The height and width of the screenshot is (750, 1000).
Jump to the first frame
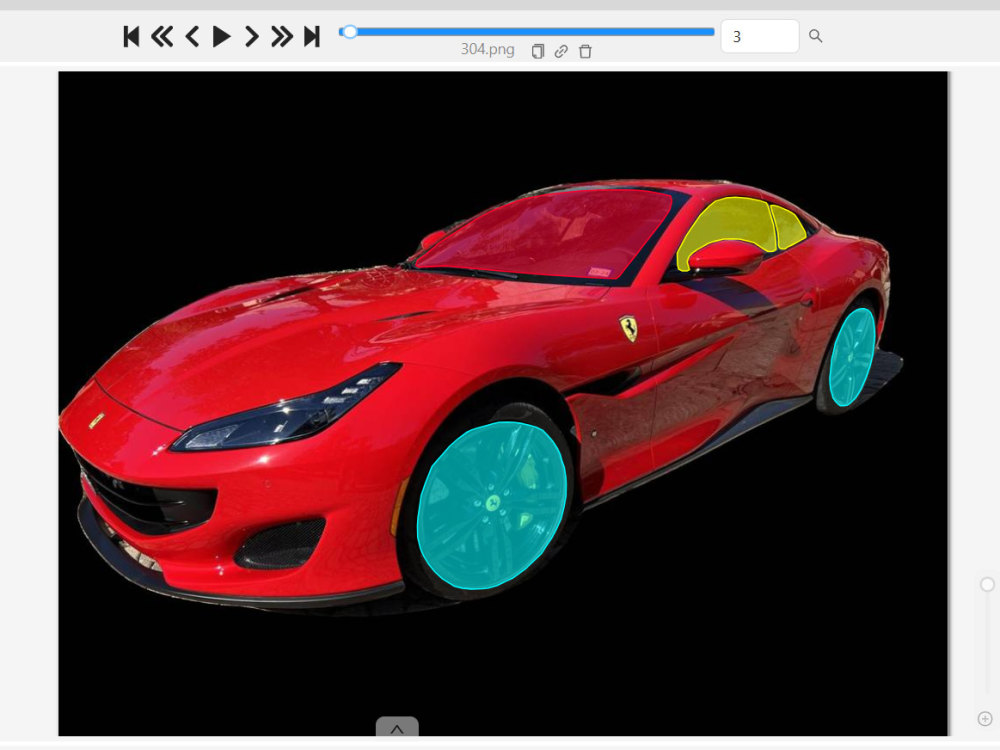click(131, 36)
